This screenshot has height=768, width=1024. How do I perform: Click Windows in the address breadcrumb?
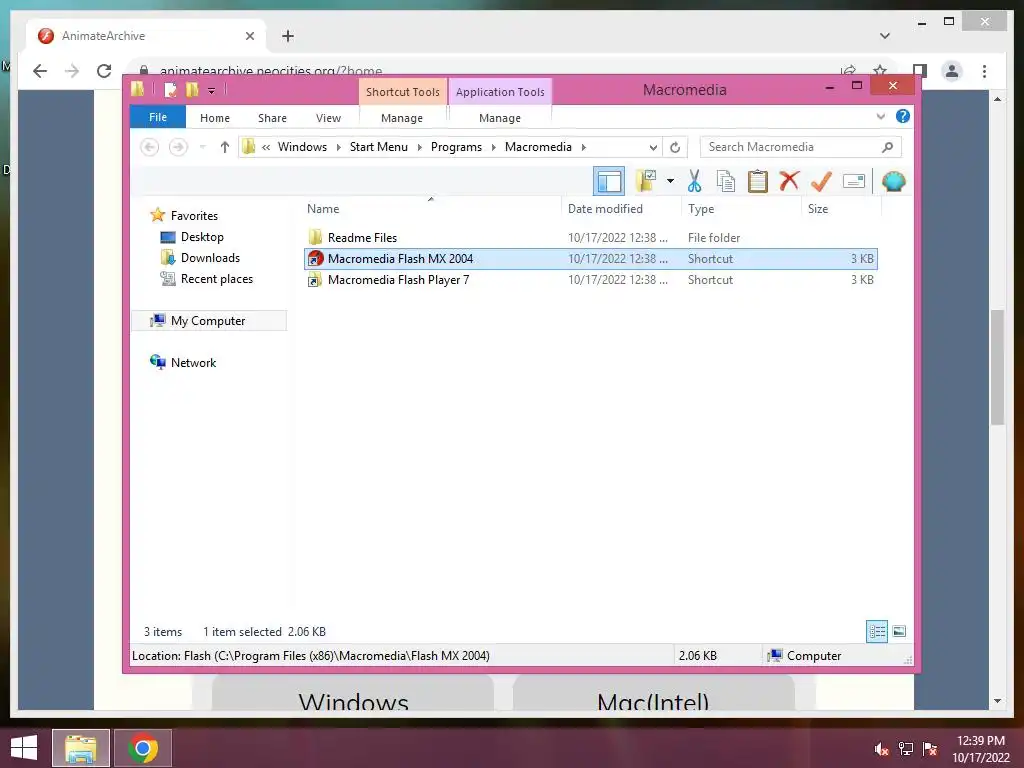(302, 147)
